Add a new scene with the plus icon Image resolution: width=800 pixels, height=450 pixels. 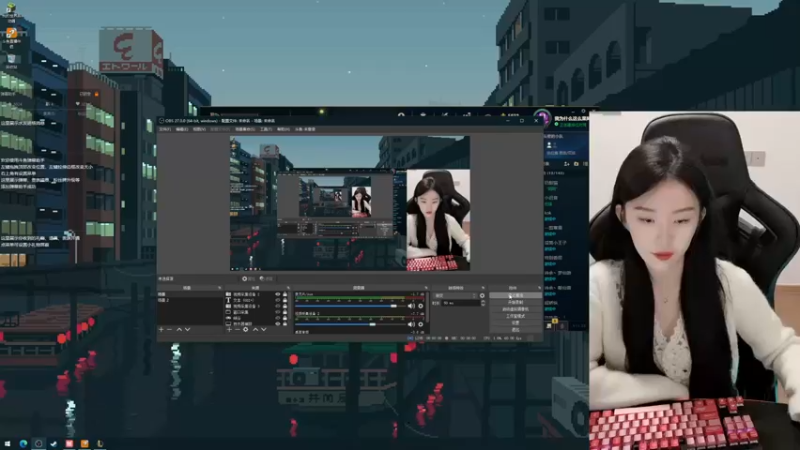pos(161,330)
